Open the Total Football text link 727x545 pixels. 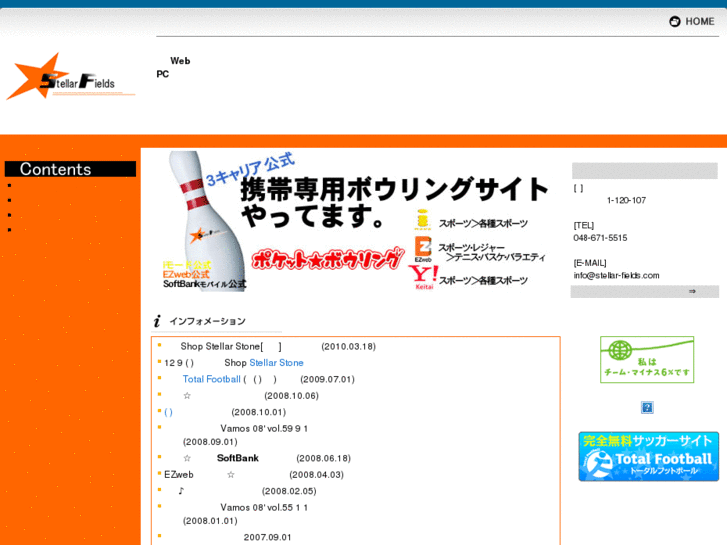pyautogui.click(x=211, y=379)
